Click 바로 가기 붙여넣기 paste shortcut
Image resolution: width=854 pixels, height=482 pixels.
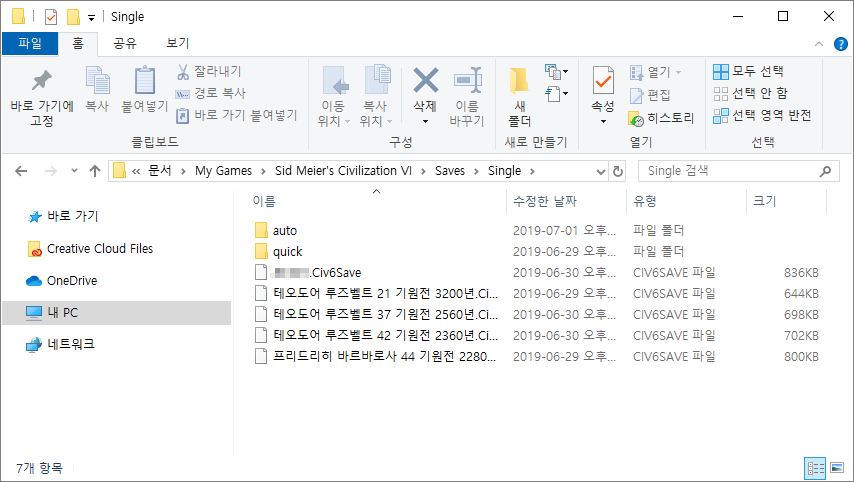click(x=236, y=115)
